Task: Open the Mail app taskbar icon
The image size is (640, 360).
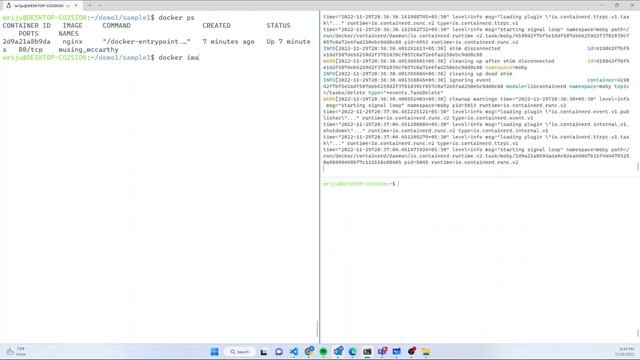Action: [x=397, y=352]
